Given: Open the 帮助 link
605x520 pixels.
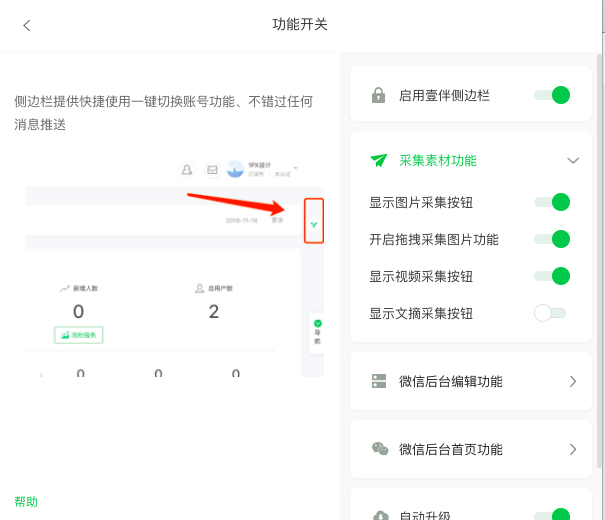Looking at the screenshot, I should (26, 502).
